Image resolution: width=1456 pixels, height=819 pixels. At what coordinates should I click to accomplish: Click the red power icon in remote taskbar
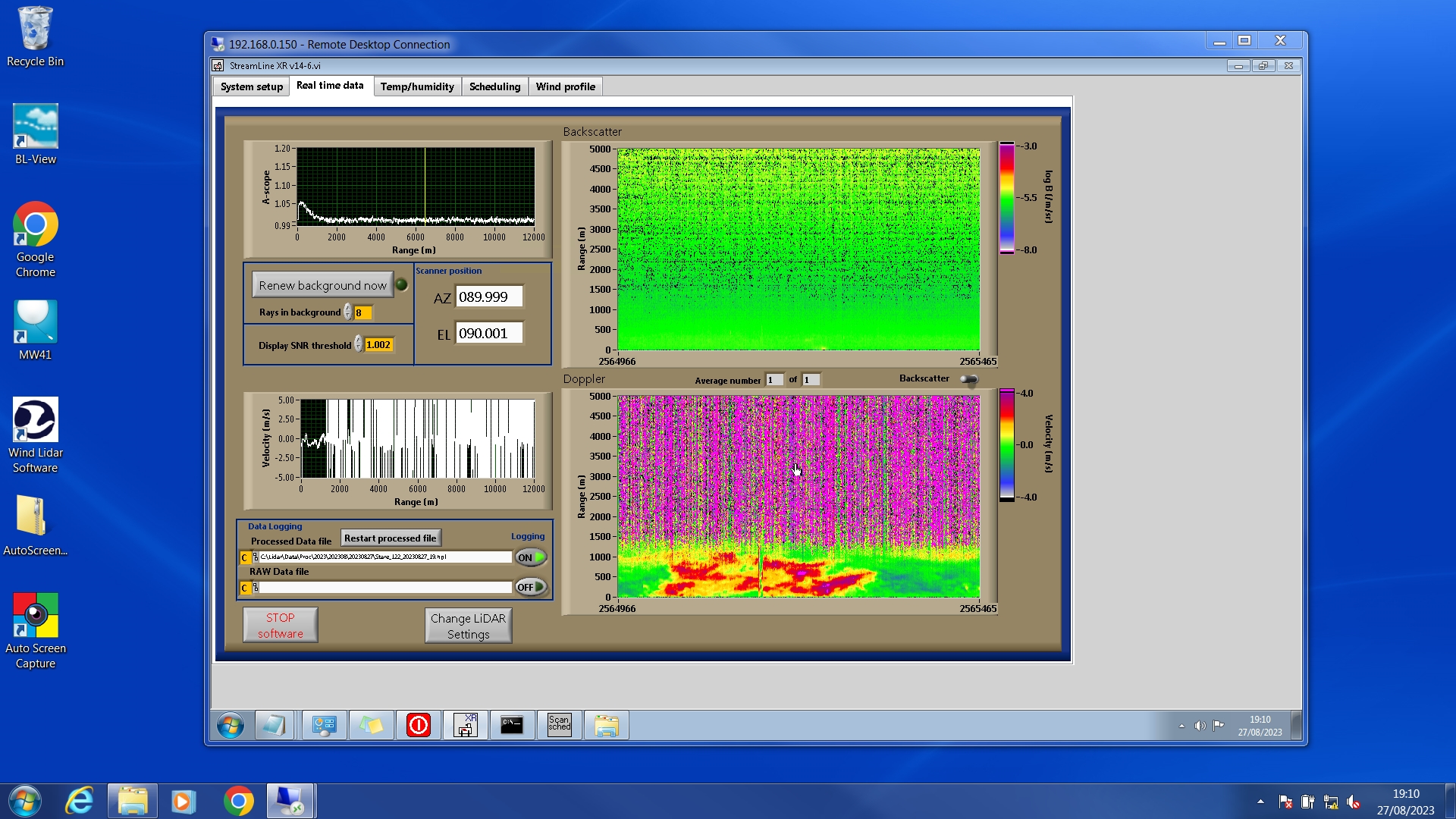click(x=418, y=725)
